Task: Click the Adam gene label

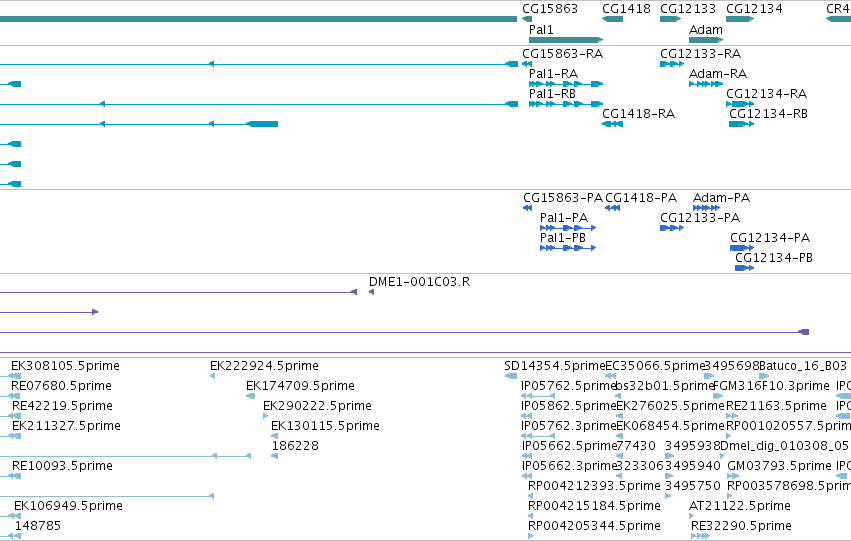Action: [x=706, y=30]
